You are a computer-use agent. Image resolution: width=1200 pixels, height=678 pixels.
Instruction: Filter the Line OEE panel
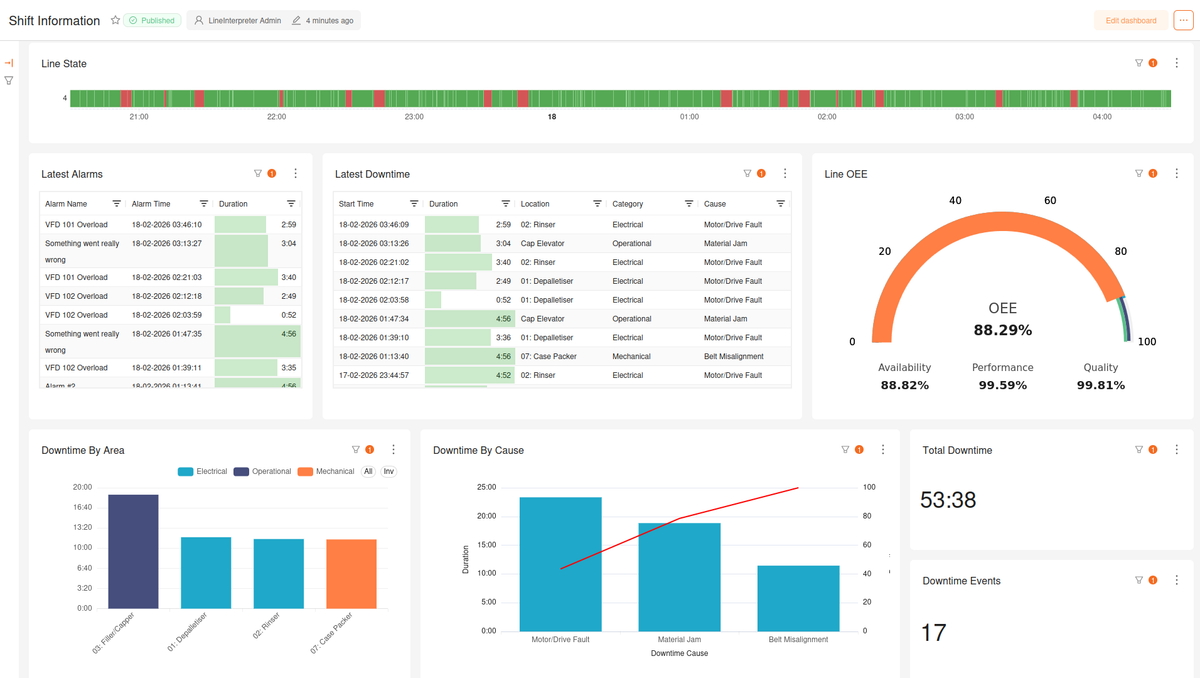(1140, 172)
